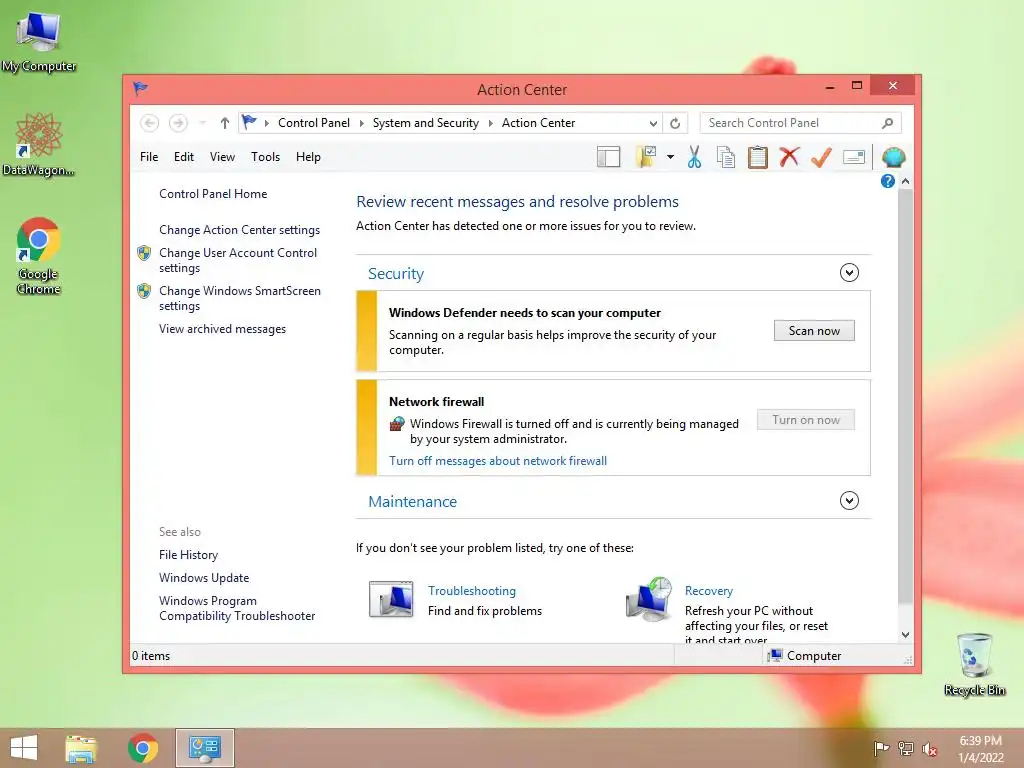Click the Refresh icon beside address bar

click(x=675, y=123)
